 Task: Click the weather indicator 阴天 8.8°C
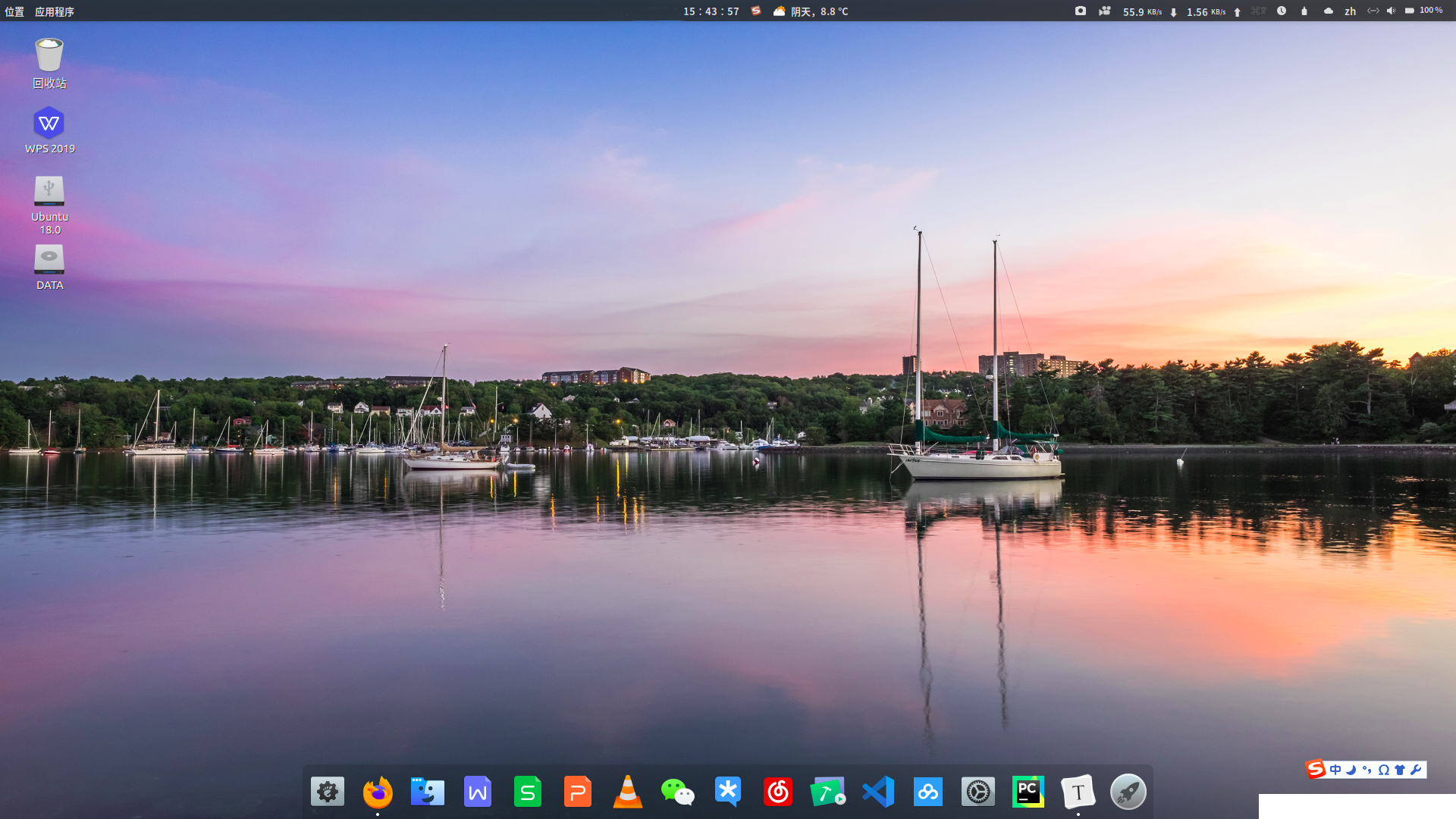[x=811, y=11]
